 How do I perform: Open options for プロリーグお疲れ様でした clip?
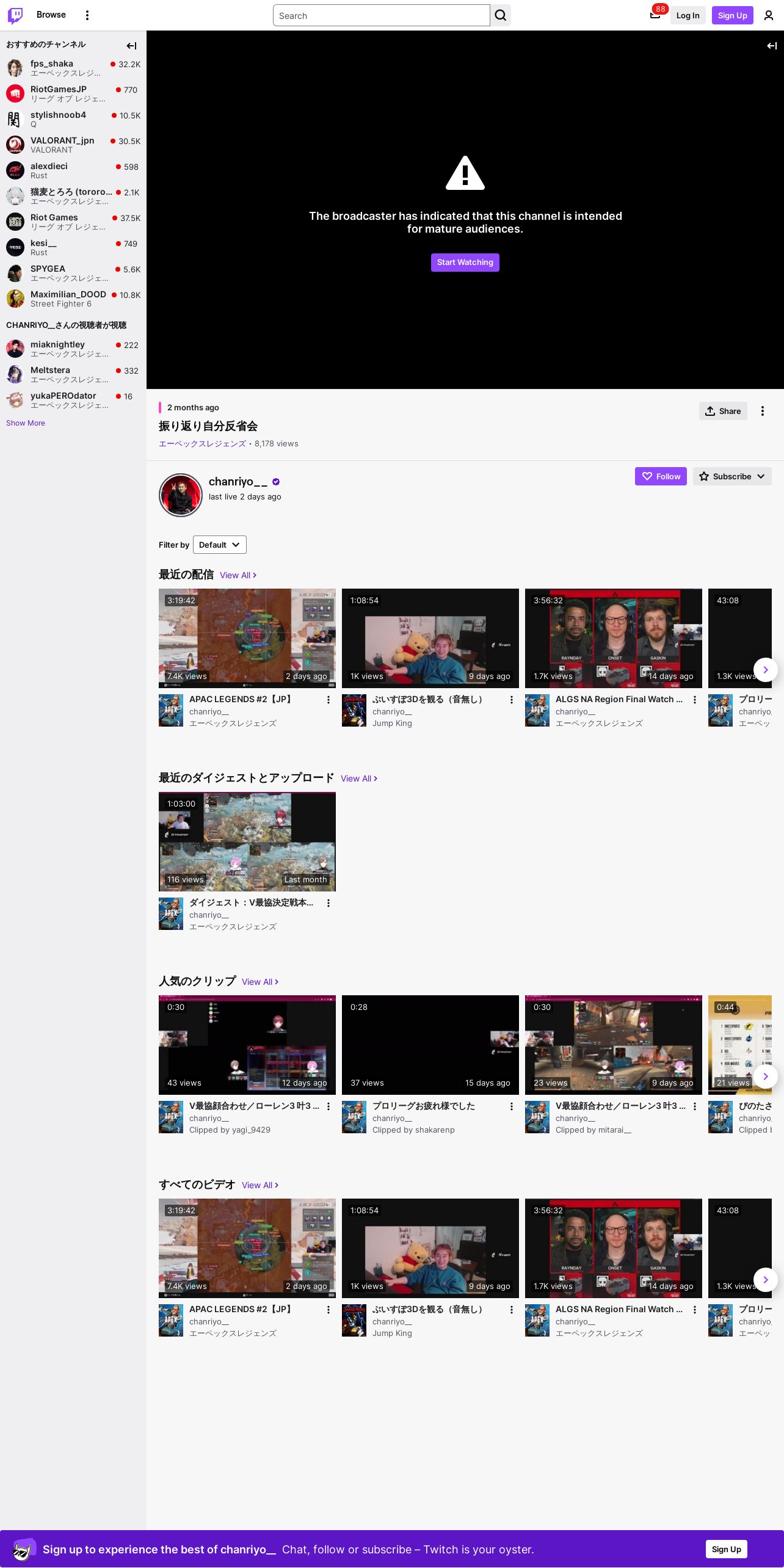(x=512, y=1106)
